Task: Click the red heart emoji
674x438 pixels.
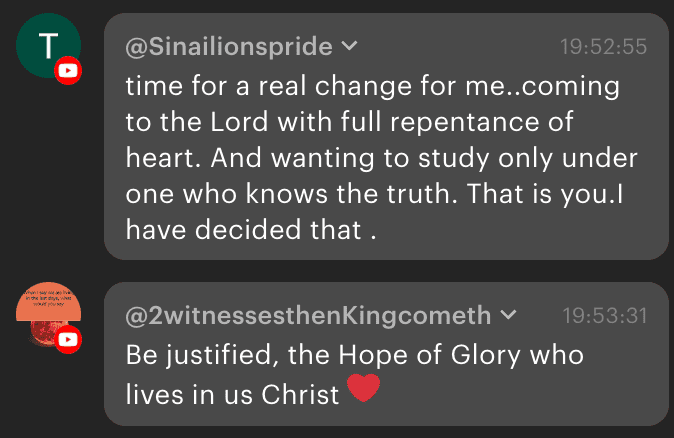Action: 363,388
